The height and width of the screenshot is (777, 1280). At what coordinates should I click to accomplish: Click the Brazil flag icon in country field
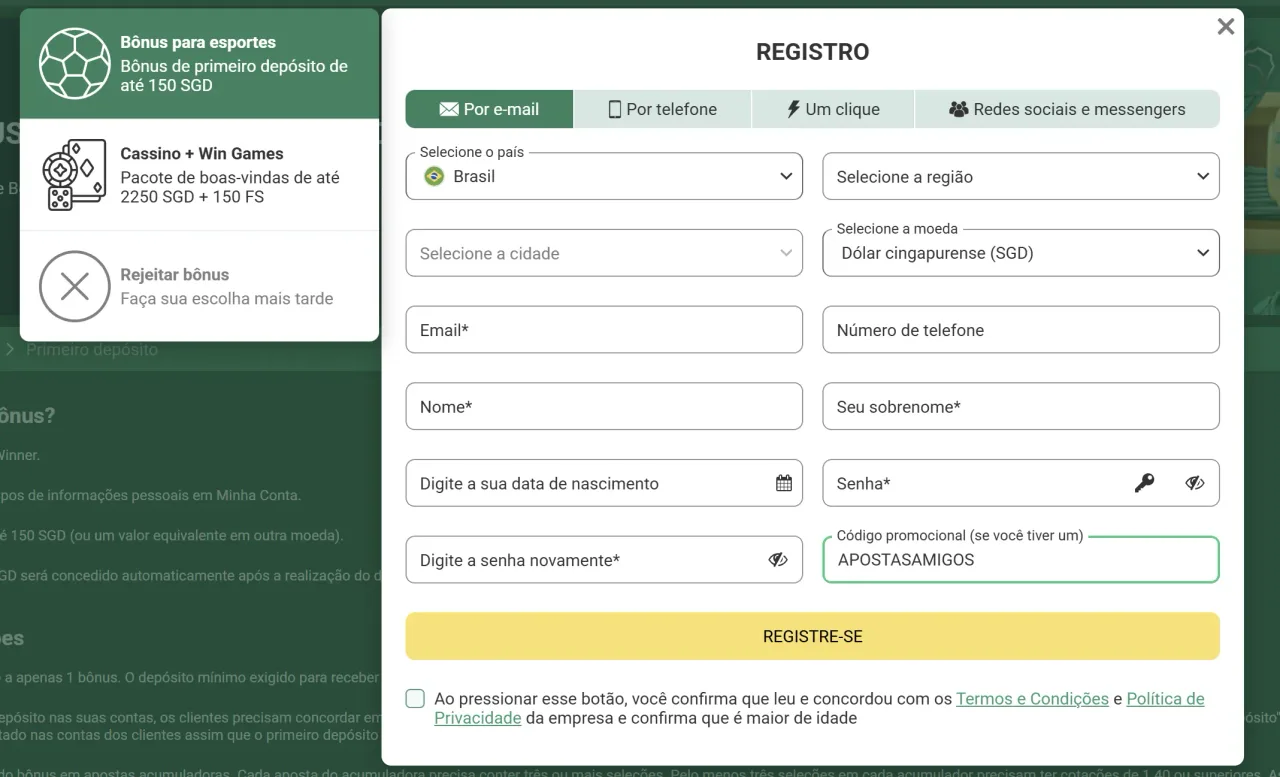(434, 176)
